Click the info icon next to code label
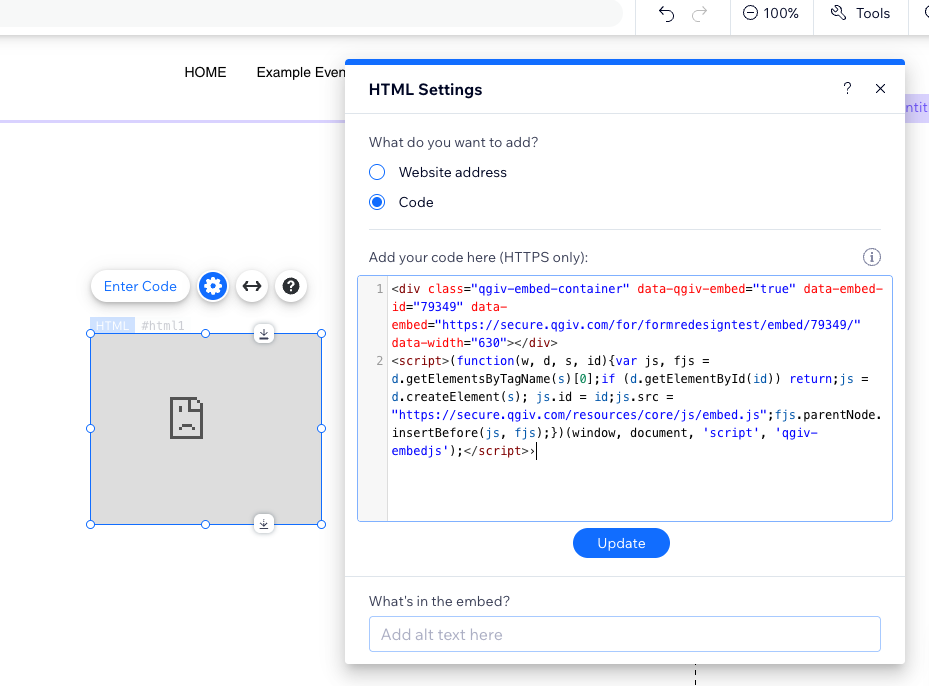The width and height of the screenshot is (929, 686). click(872, 257)
